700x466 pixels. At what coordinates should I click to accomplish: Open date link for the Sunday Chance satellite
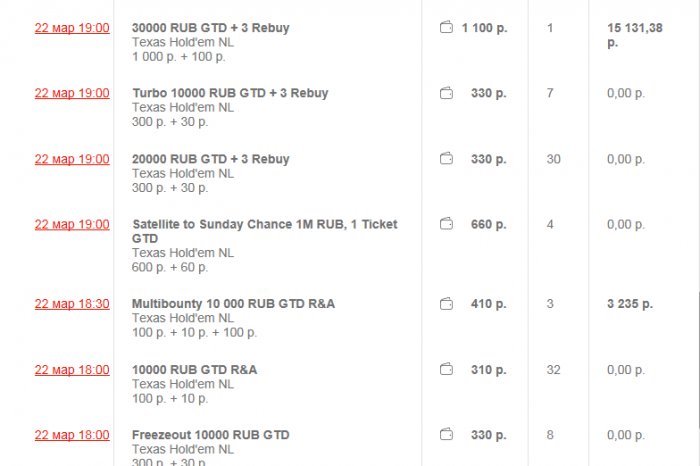[x=72, y=224]
